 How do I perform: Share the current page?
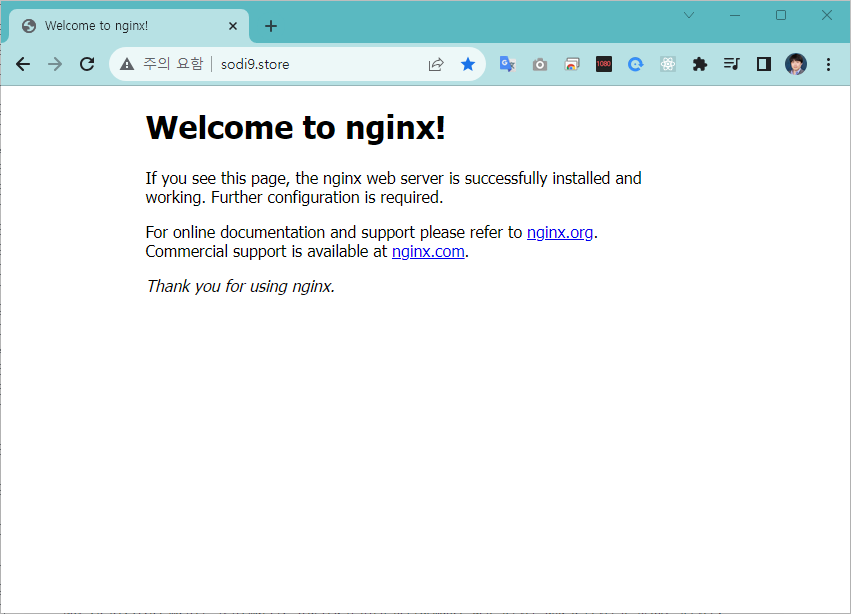click(x=436, y=63)
